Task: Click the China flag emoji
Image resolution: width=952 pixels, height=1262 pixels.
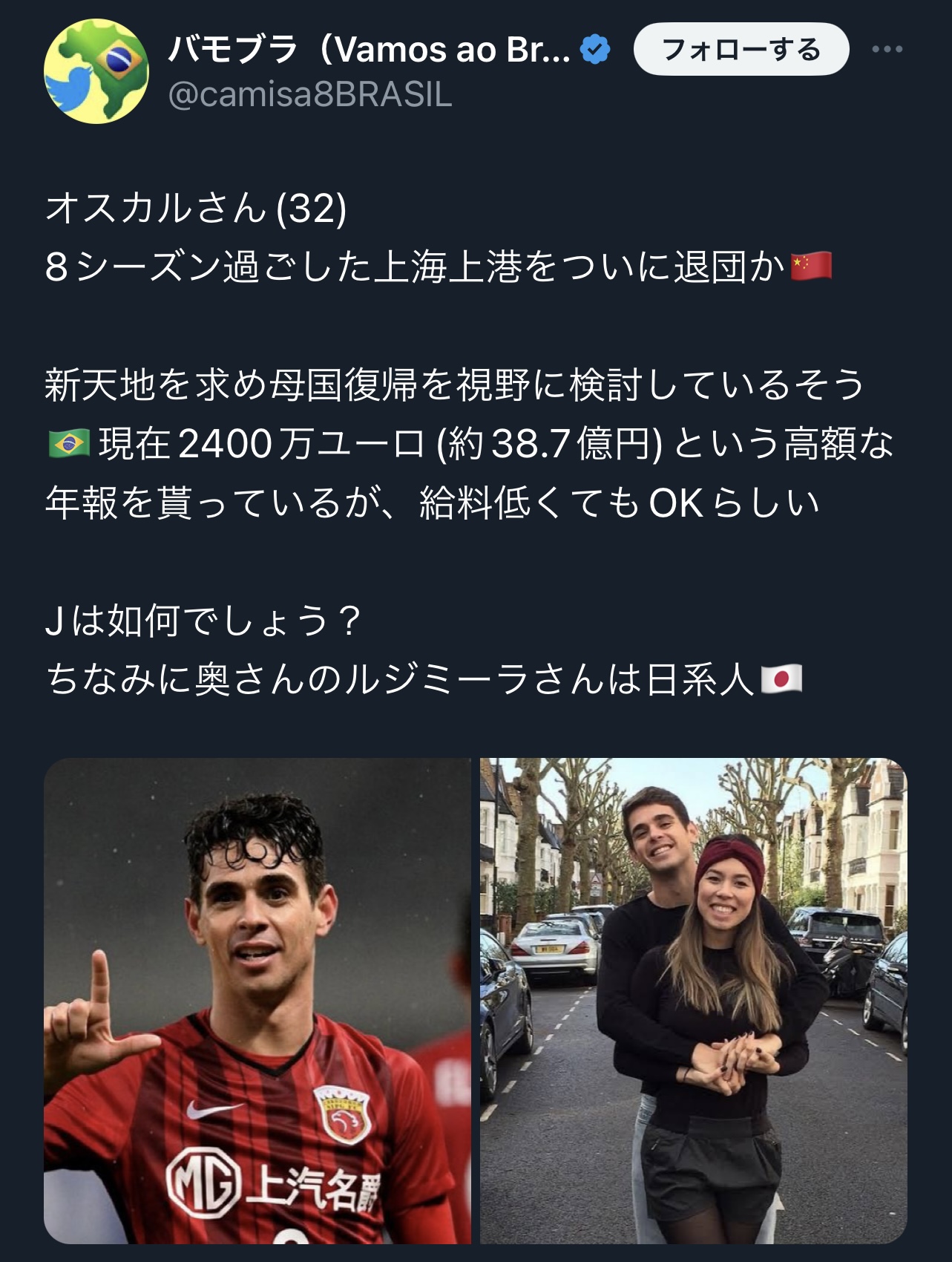Action: coord(811,266)
